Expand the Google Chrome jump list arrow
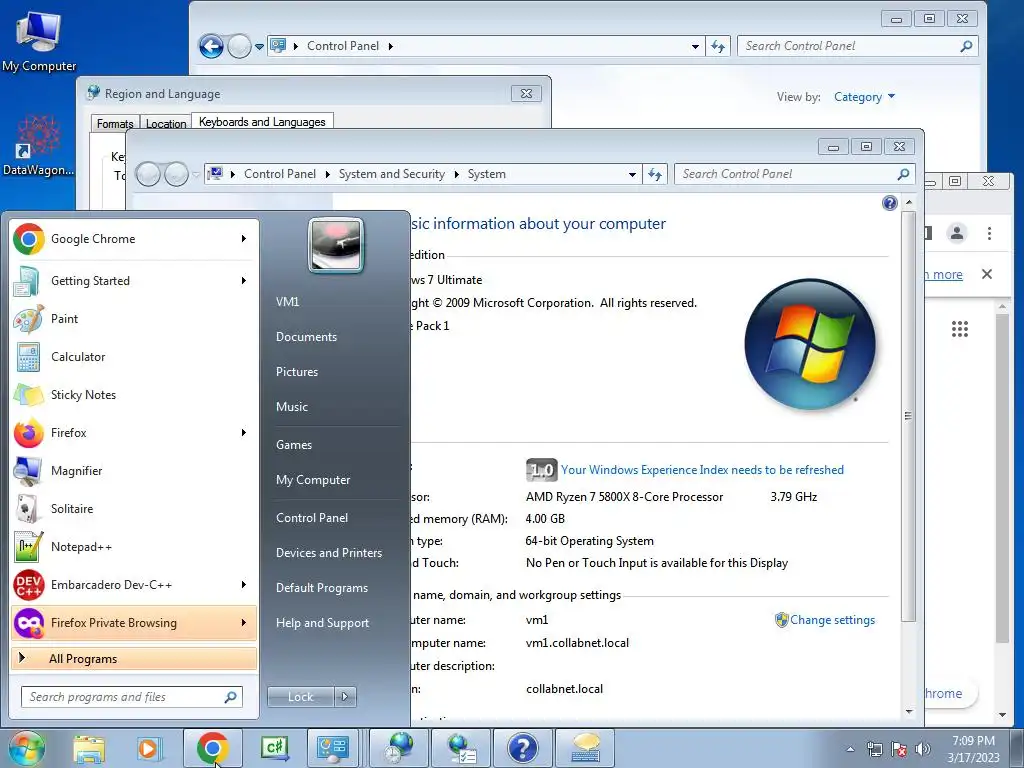This screenshot has height=768, width=1024. (x=244, y=239)
